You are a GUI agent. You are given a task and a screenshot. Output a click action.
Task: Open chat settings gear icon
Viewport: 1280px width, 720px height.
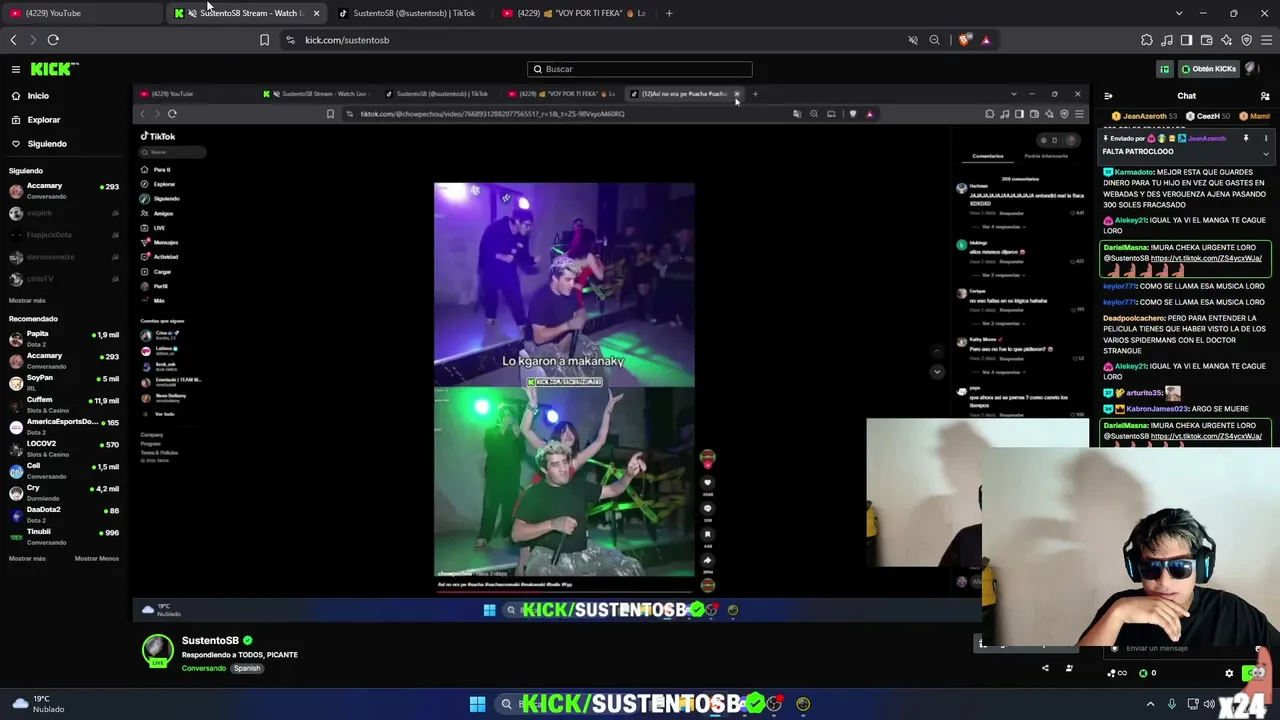[x=1229, y=673]
